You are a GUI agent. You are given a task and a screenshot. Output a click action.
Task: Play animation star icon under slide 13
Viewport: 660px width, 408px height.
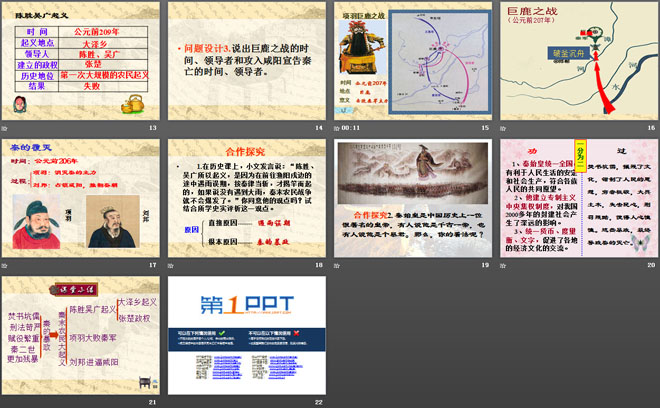click(x=4, y=128)
